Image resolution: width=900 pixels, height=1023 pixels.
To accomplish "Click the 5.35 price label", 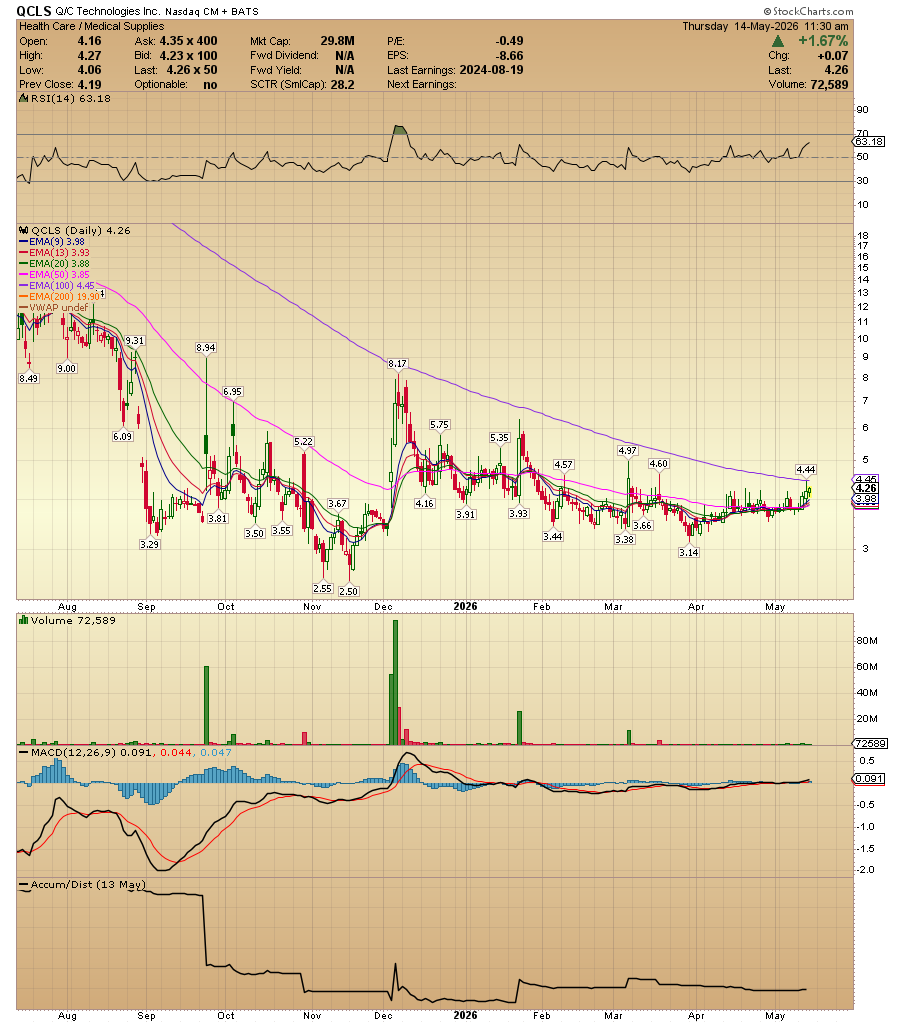I will [499, 438].
